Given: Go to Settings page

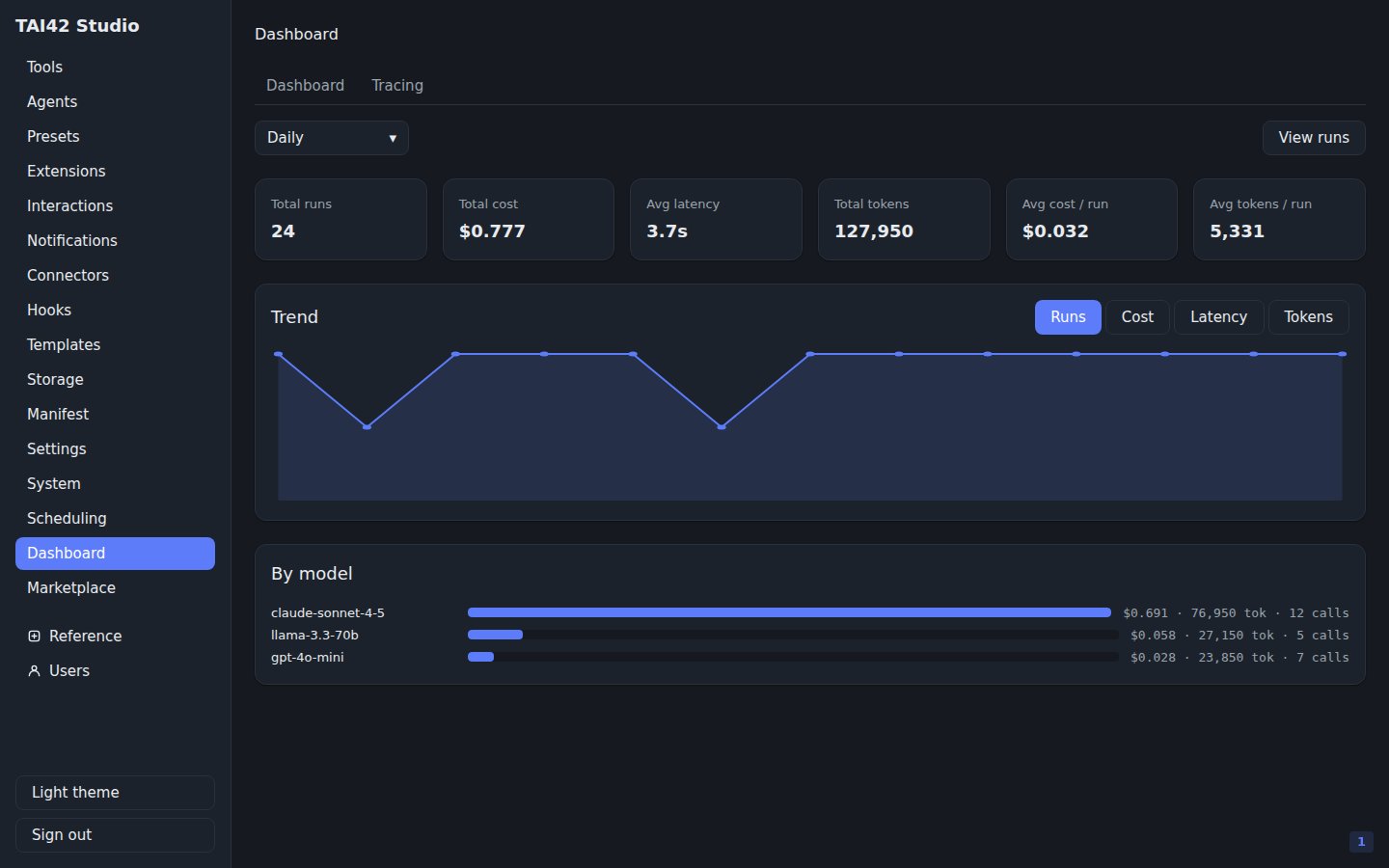Looking at the screenshot, I should (115, 448).
